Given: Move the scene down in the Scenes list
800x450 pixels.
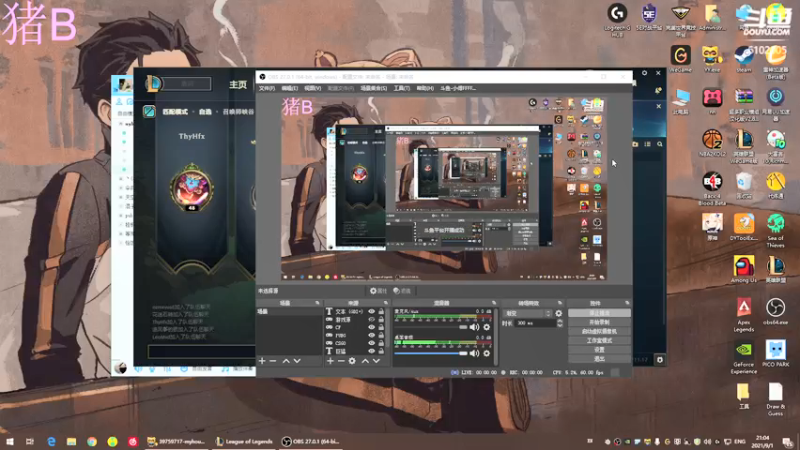Looking at the screenshot, I should [297, 361].
